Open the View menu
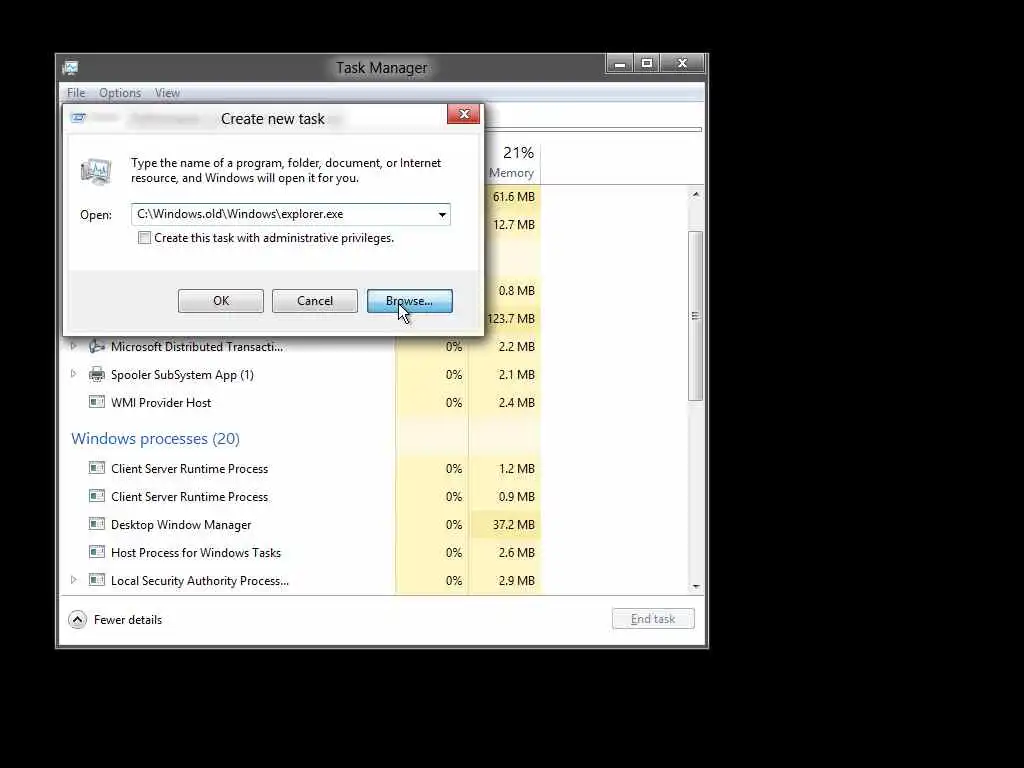Screen dimensions: 1024x768 point(167,93)
